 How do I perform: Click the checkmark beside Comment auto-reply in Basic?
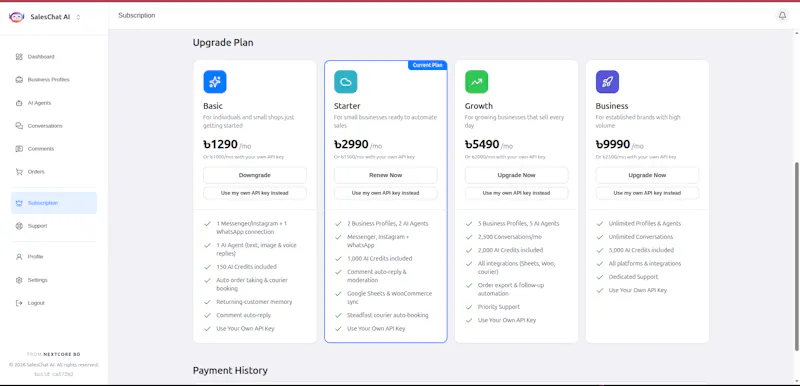[207, 315]
